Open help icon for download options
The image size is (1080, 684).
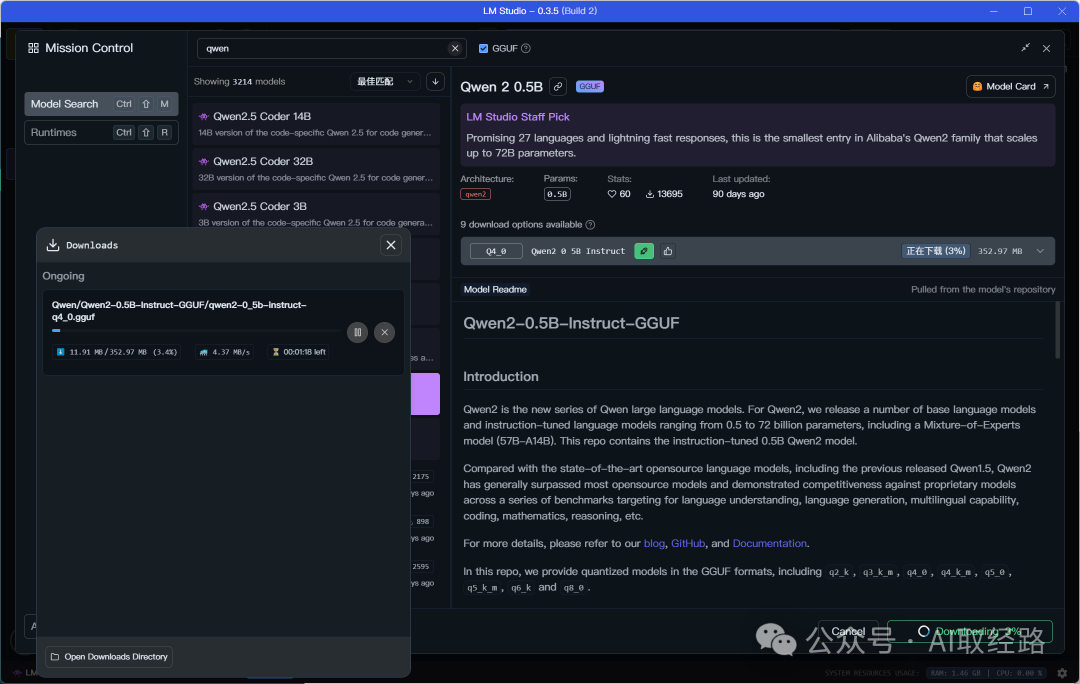[590, 225]
